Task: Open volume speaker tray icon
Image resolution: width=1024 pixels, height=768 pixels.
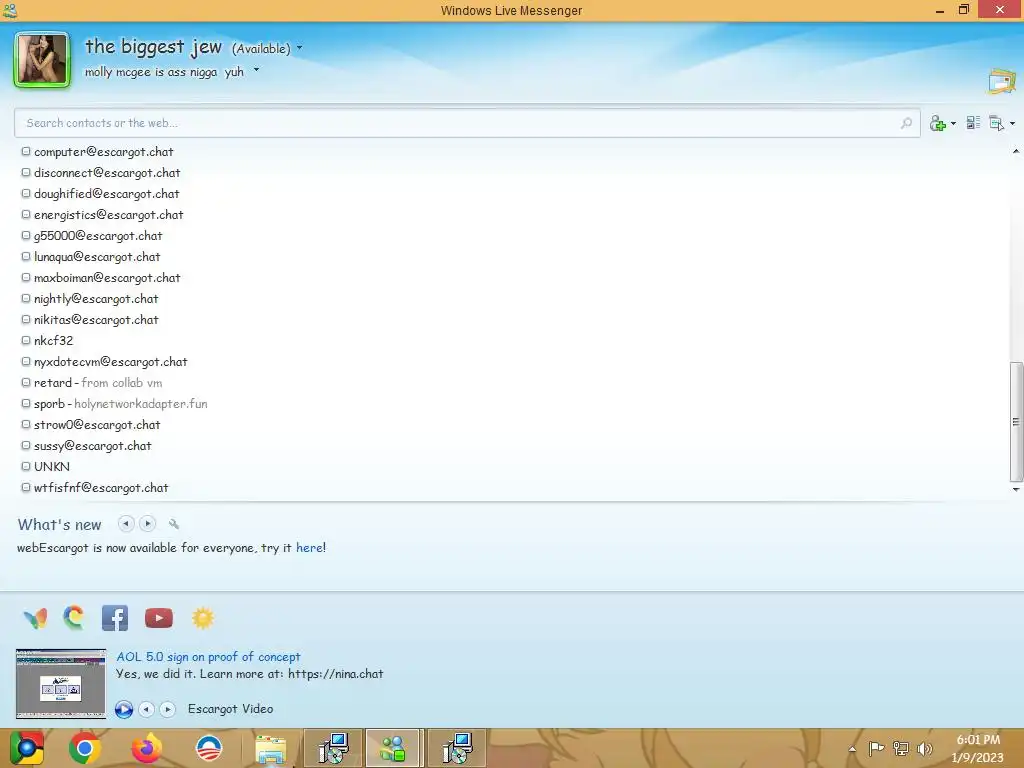Action: click(924, 748)
